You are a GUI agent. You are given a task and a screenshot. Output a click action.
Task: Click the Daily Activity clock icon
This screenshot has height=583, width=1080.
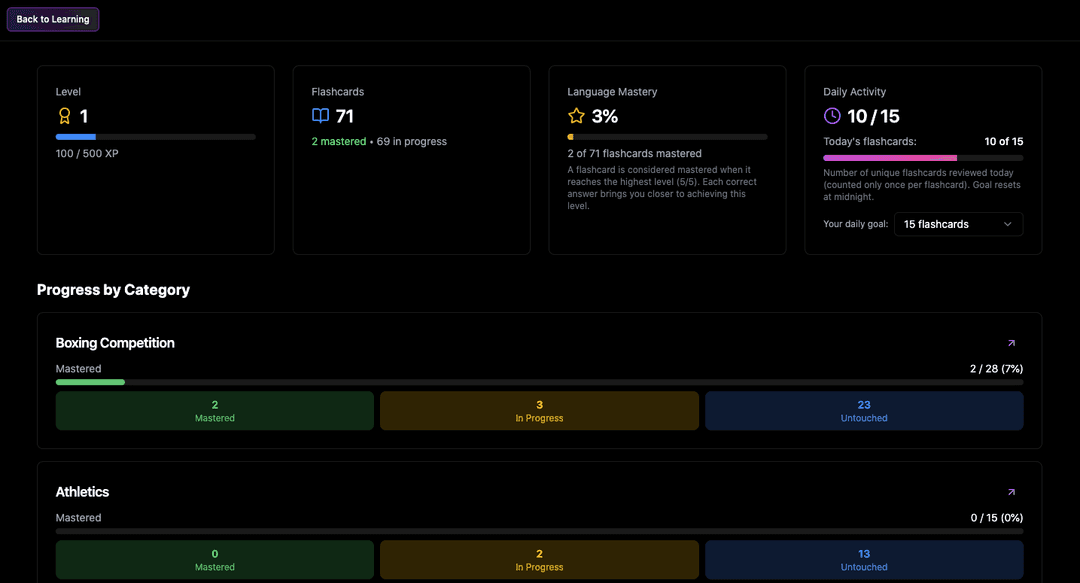tap(833, 116)
